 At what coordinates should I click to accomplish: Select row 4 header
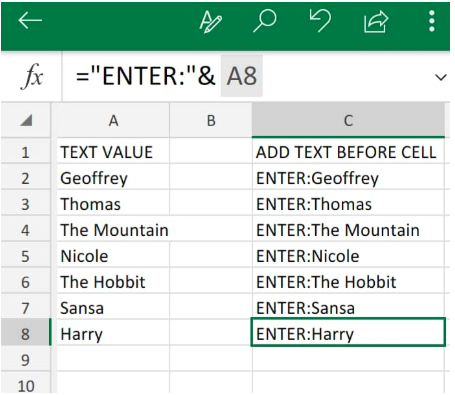coord(25,230)
